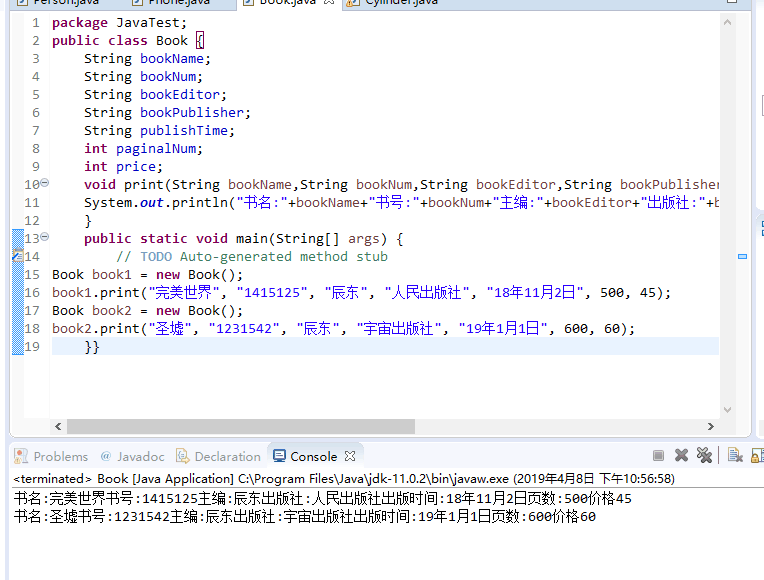Click the horizontal scrollbar thumb
The image size is (764, 580).
point(241,426)
